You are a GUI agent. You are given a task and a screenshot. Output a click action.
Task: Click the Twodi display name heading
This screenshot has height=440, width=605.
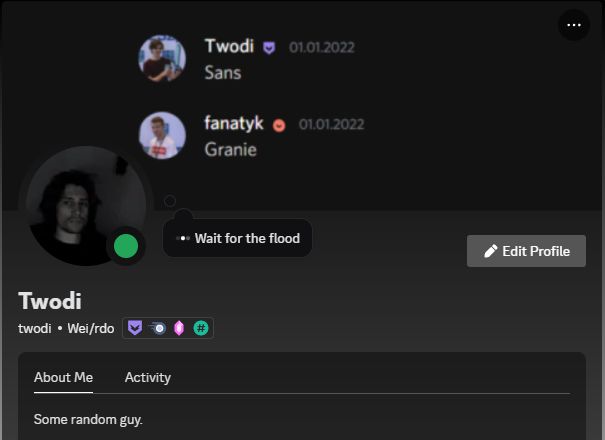(x=50, y=301)
